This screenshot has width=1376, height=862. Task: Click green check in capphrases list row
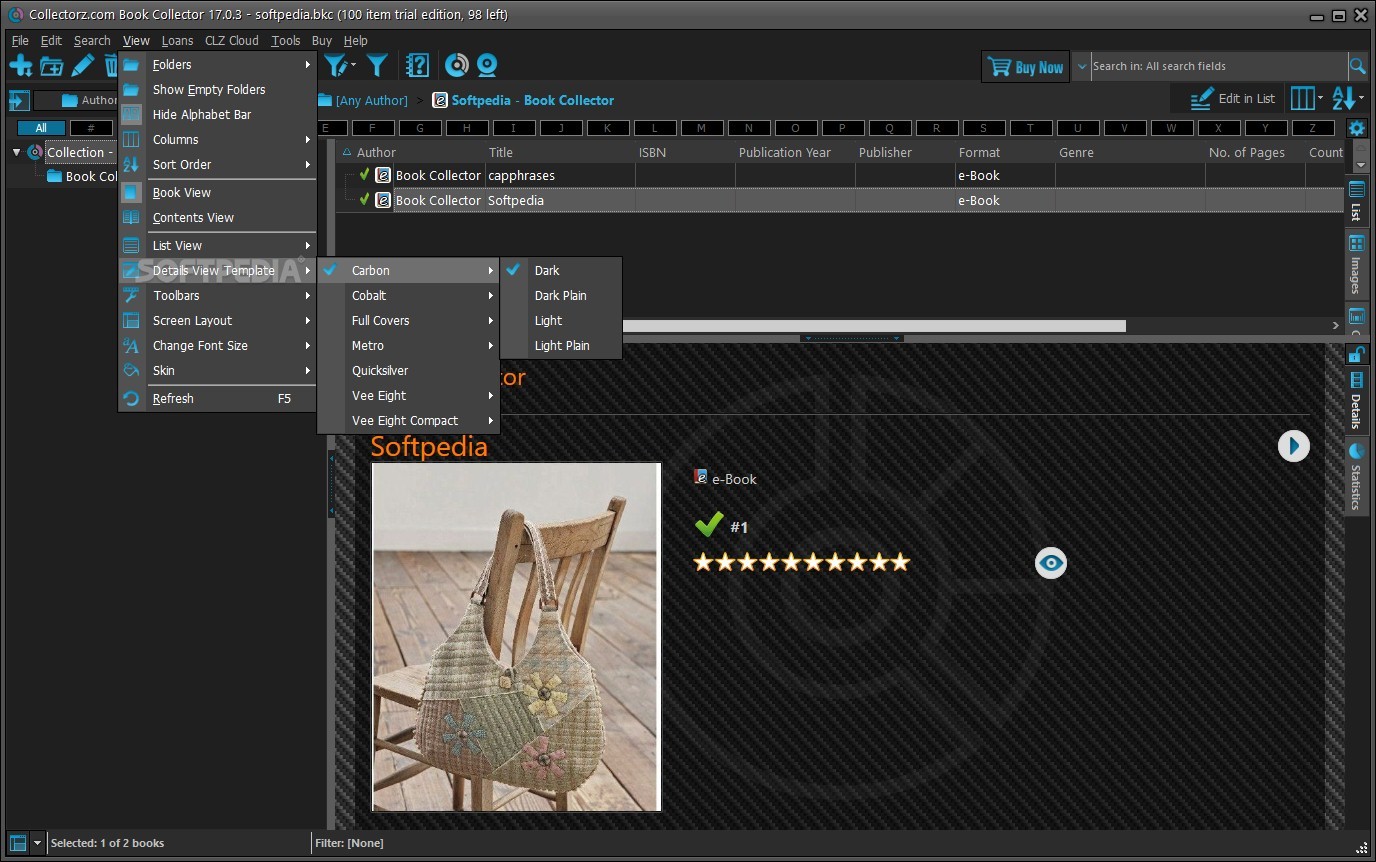coord(365,175)
